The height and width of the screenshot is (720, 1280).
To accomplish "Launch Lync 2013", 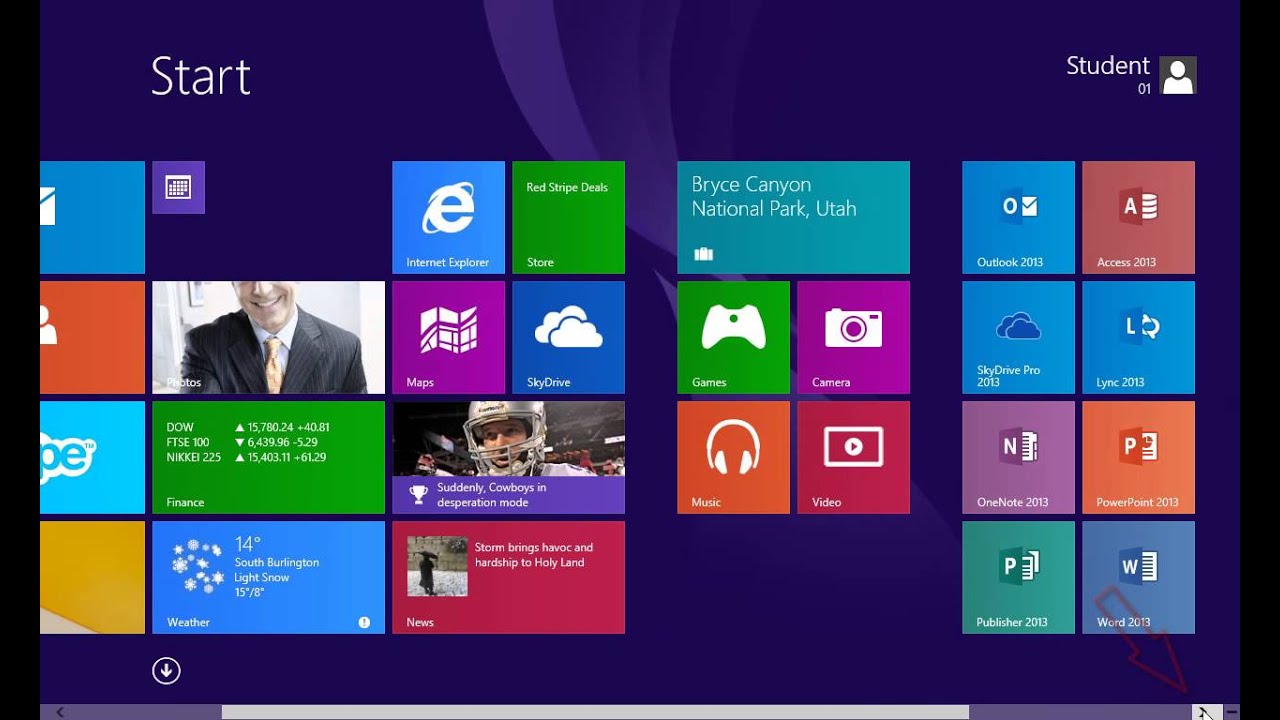I will [x=1138, y=337].
